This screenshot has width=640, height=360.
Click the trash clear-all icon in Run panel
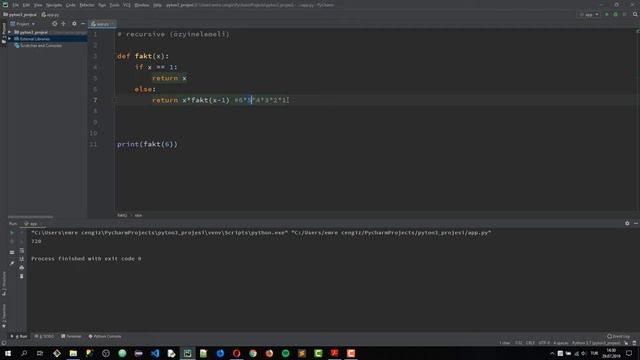(x=22, y=276)
